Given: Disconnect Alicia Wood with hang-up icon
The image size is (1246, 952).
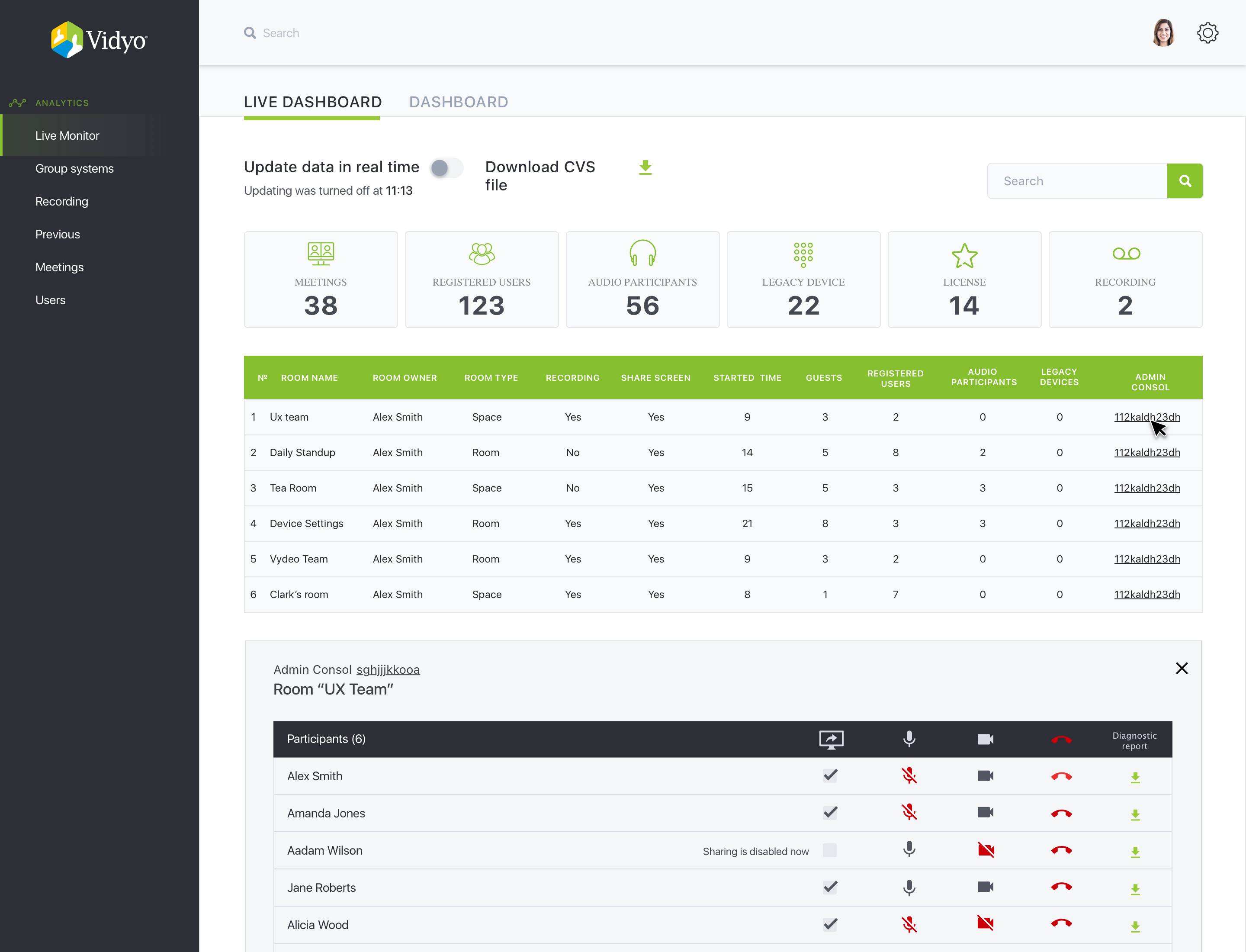Looking at the screenshot, I should (1061, 924).
